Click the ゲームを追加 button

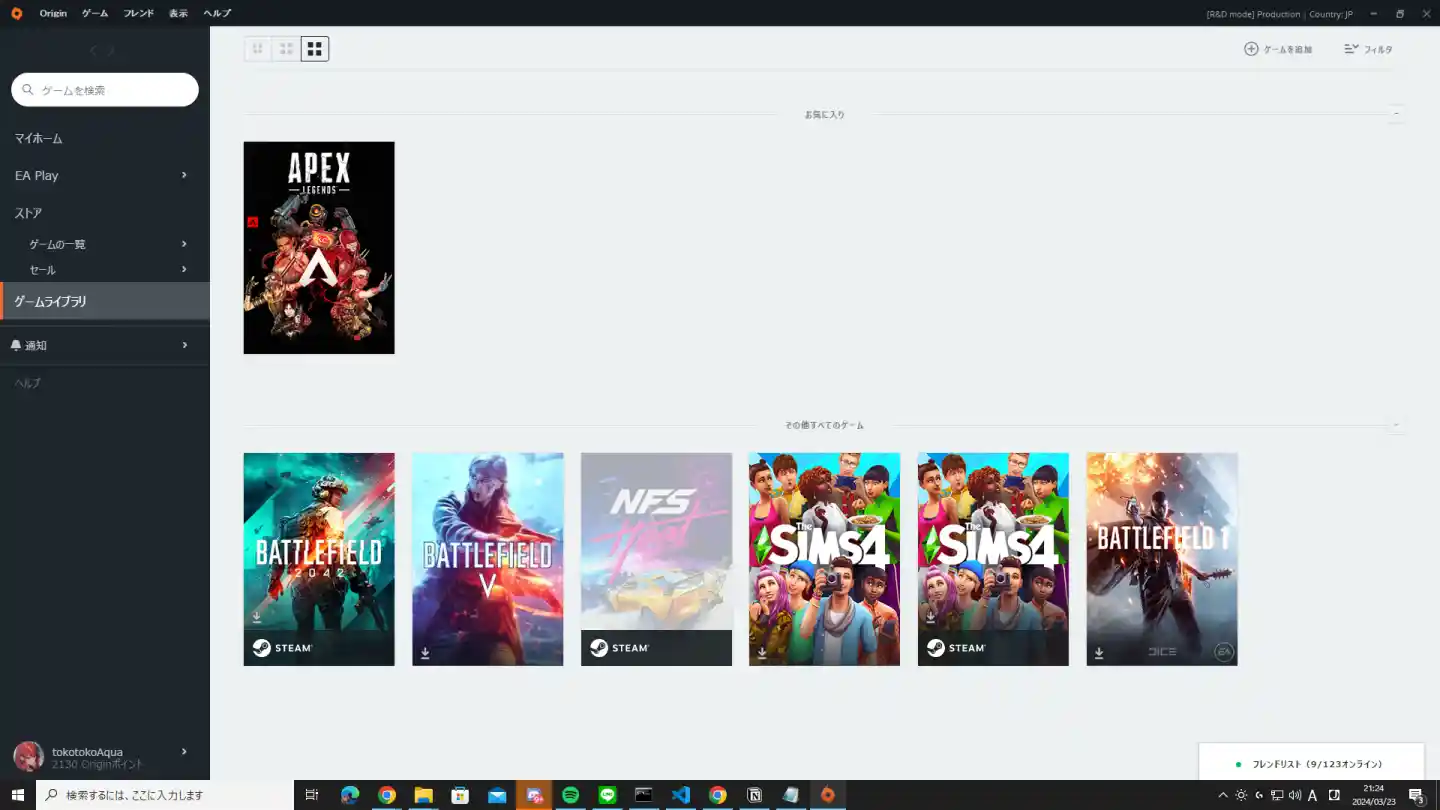pos(1278,49)
